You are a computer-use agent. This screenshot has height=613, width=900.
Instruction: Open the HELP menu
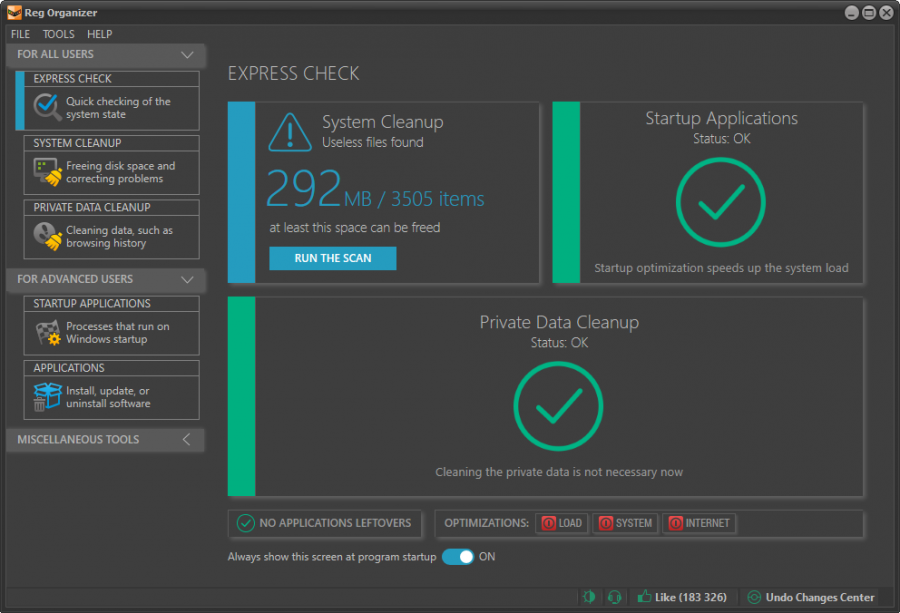[99, 34]
